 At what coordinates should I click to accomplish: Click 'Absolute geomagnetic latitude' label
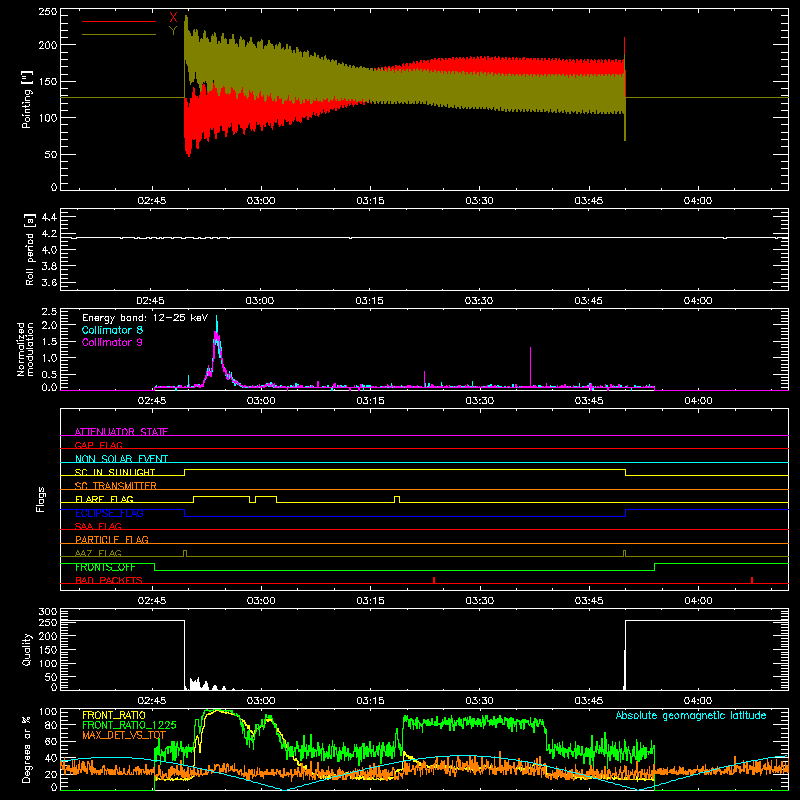[x=691, y=716]
